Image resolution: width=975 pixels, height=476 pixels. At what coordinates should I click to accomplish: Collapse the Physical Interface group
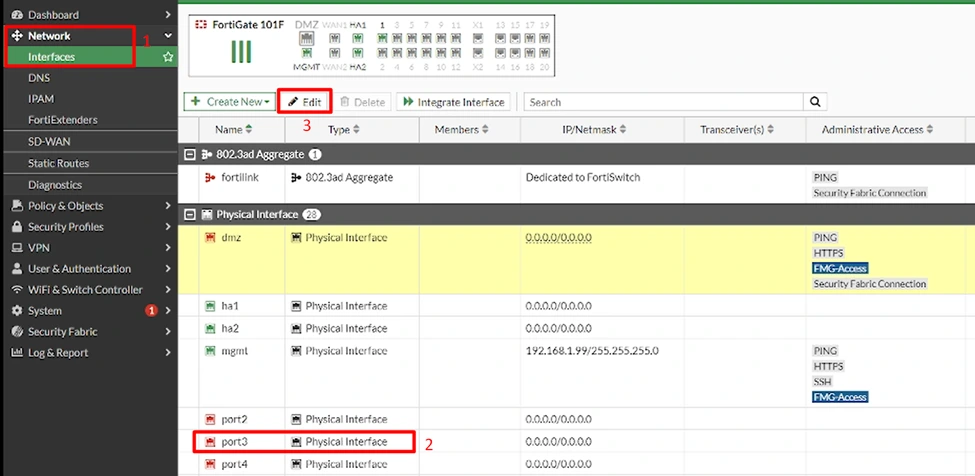pyautogui.click(x=190, y=214)
